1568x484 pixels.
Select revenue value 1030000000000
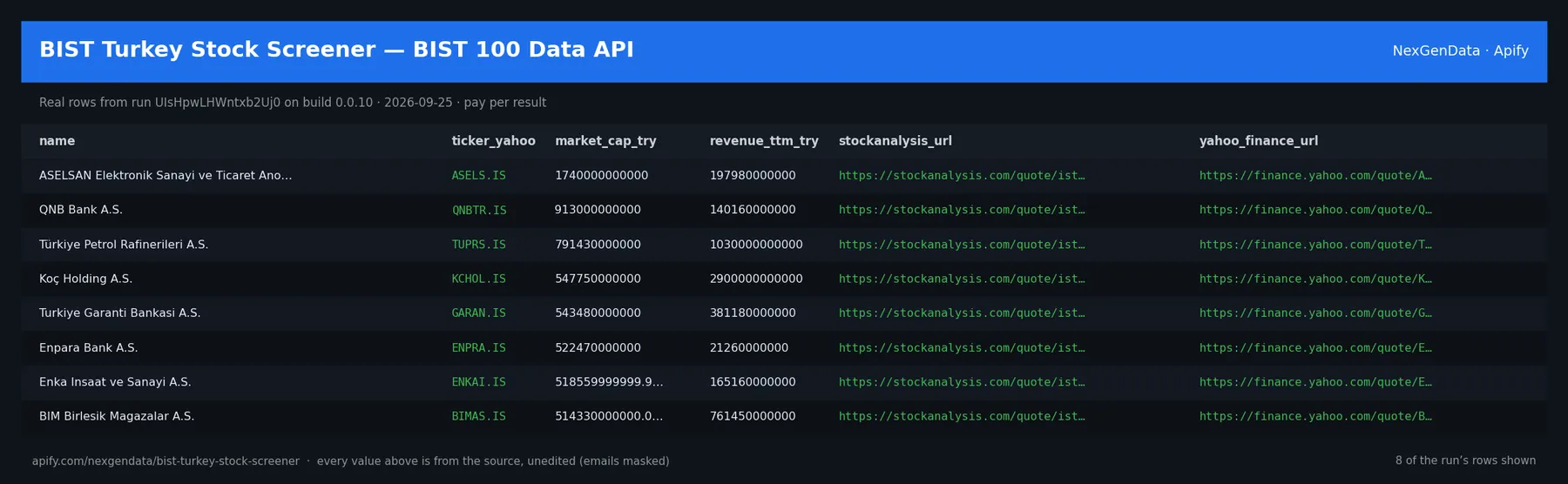click(756, 245)
